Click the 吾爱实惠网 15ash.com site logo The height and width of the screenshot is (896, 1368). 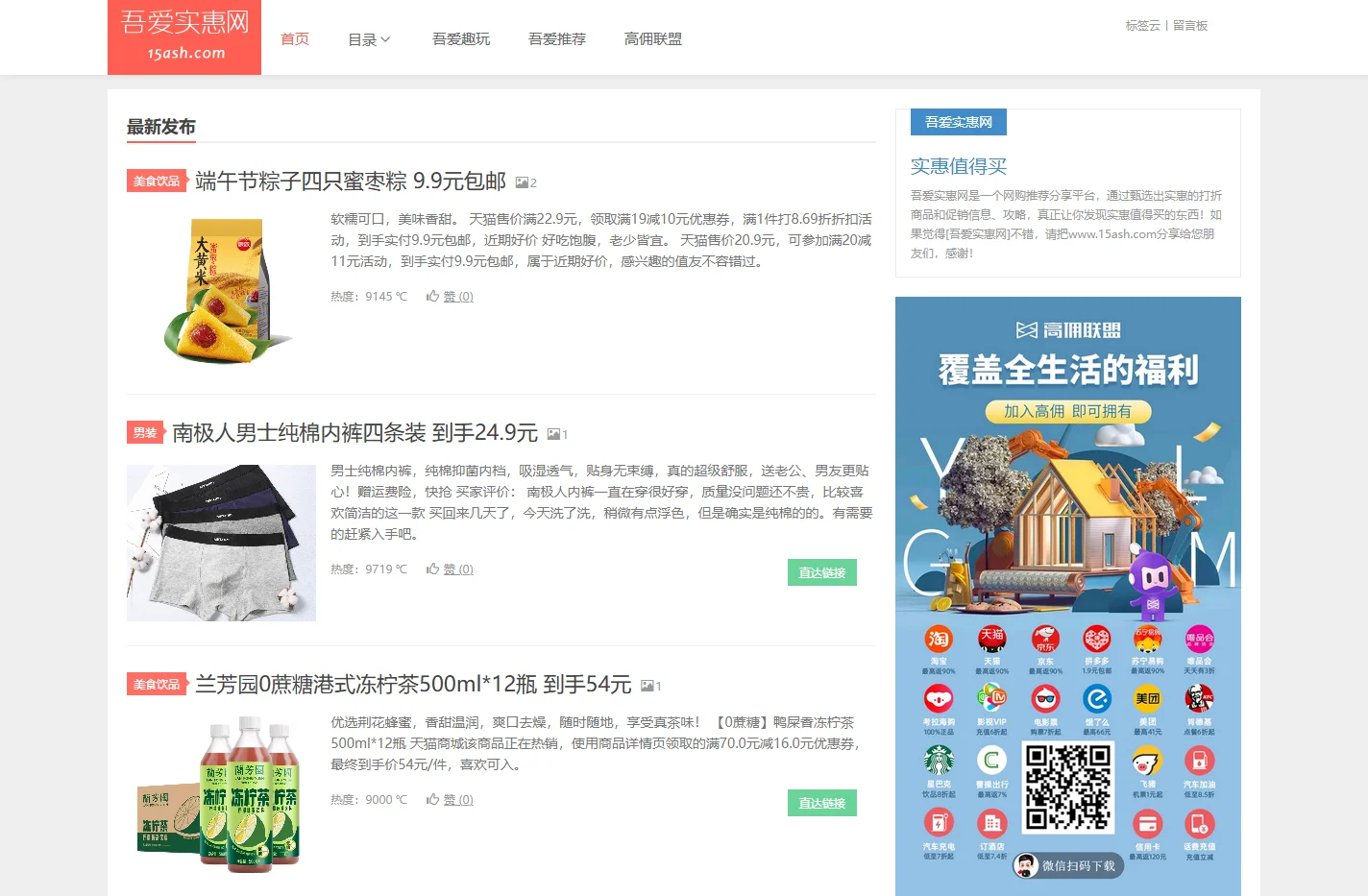click(x=184, y=37)
